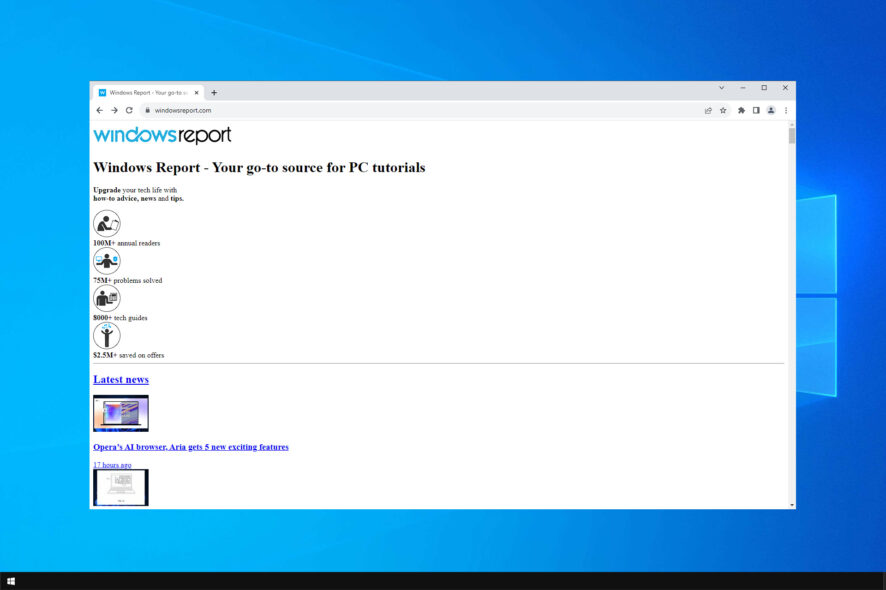The image size is (886, 590).
Task: Click the 17 hours ago link
Action: click(112, 465)
